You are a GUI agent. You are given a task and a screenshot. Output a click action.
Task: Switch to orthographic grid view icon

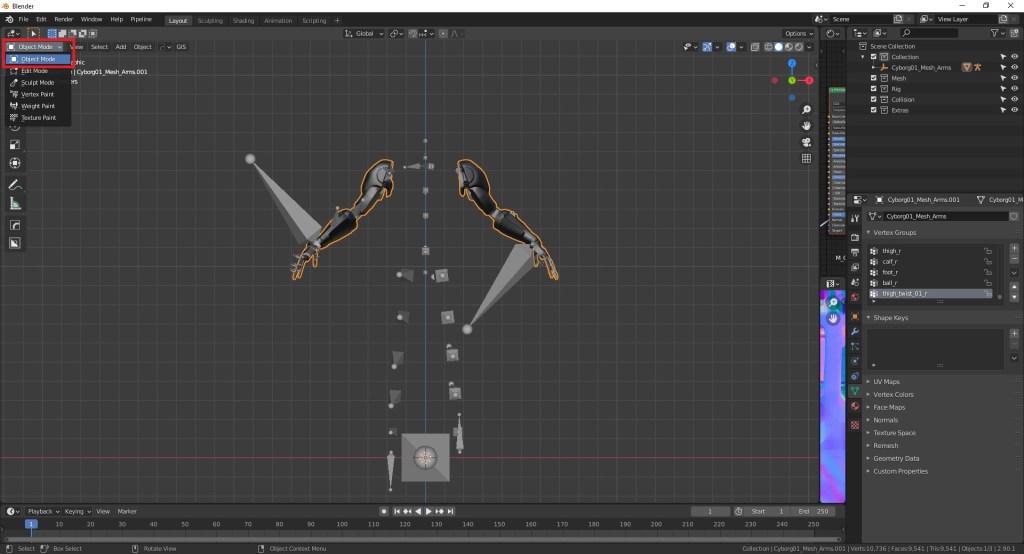click(807, 158)
